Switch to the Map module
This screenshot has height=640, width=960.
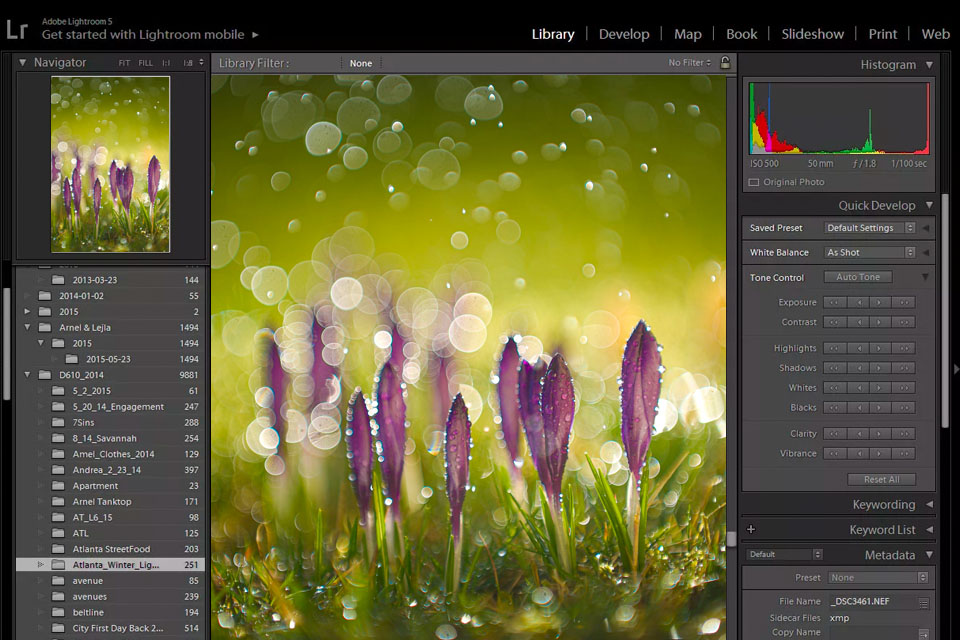pos(688,34)
